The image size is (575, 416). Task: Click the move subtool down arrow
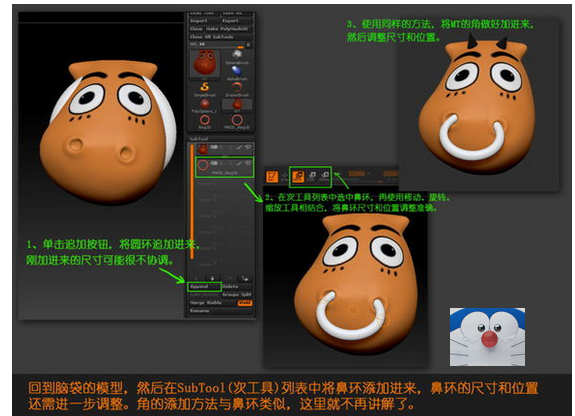[x=213, y=278]
